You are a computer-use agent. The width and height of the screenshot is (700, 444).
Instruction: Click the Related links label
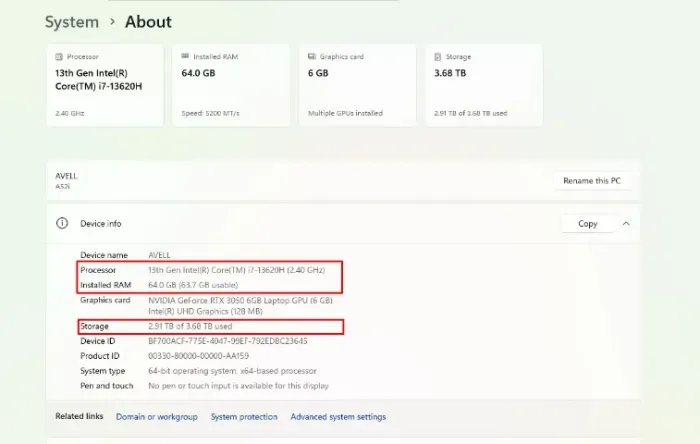click(79, 416)
